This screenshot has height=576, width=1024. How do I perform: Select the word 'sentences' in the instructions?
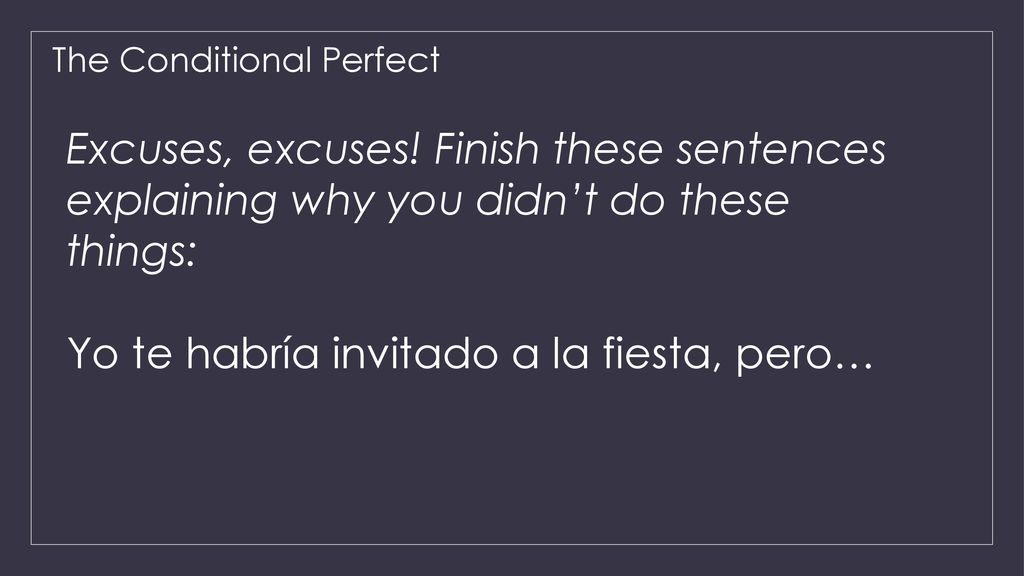(x=781, y=150)
